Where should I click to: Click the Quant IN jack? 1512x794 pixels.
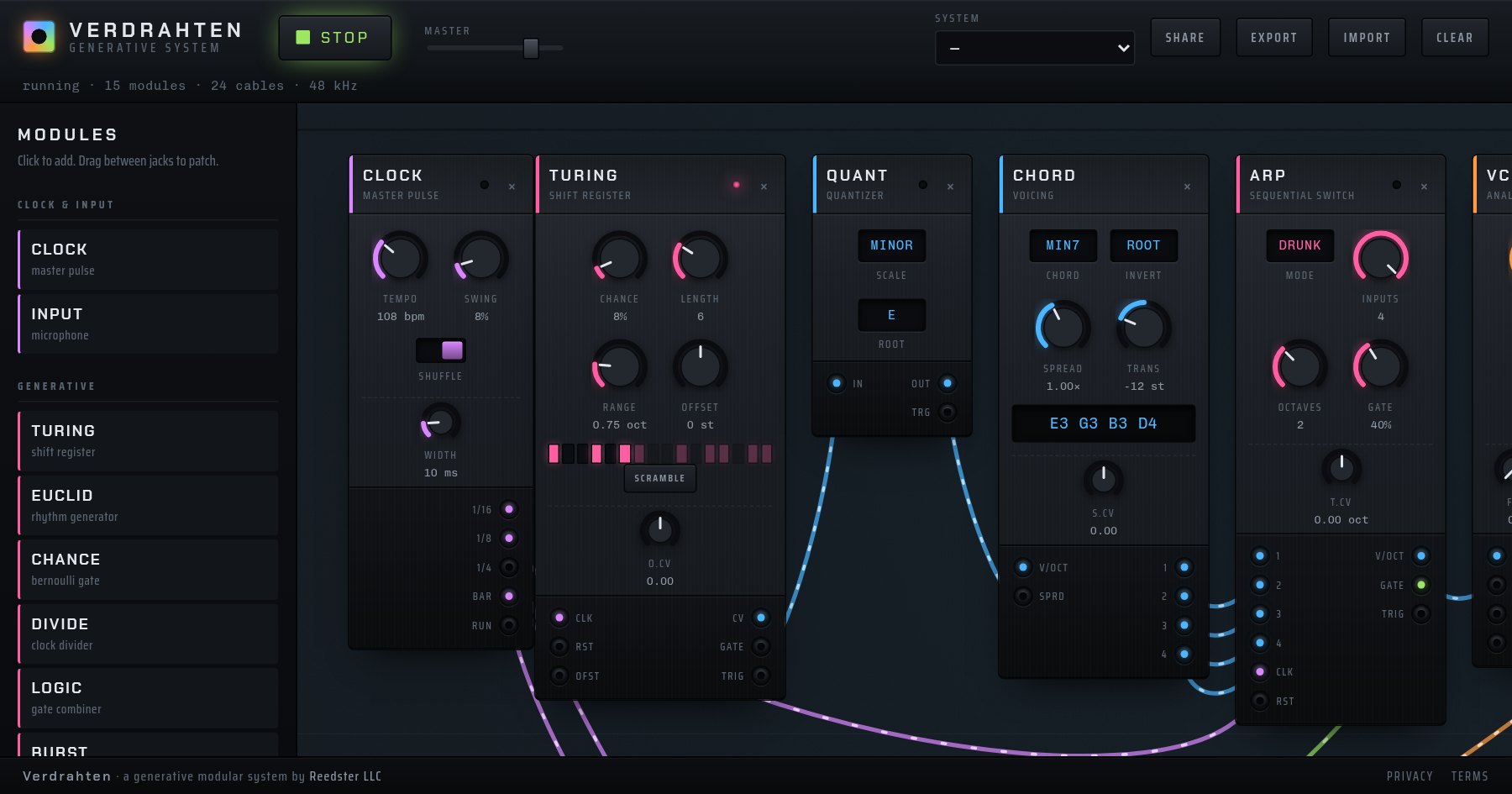point(836,383)
